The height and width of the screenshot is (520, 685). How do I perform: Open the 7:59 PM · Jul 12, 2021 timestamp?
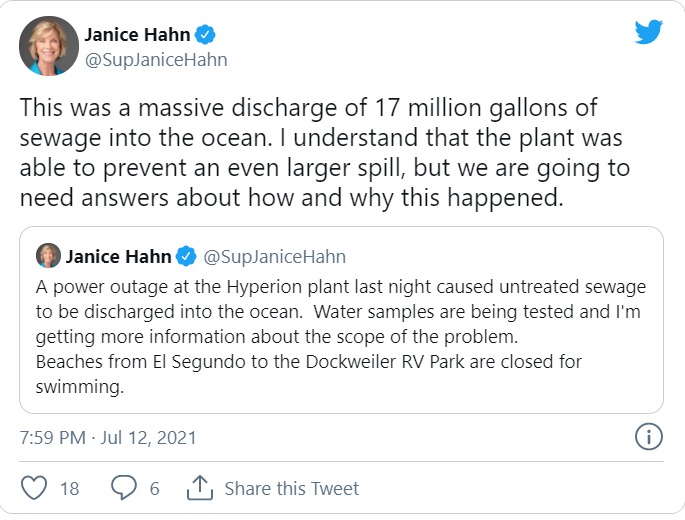(108, 437)
